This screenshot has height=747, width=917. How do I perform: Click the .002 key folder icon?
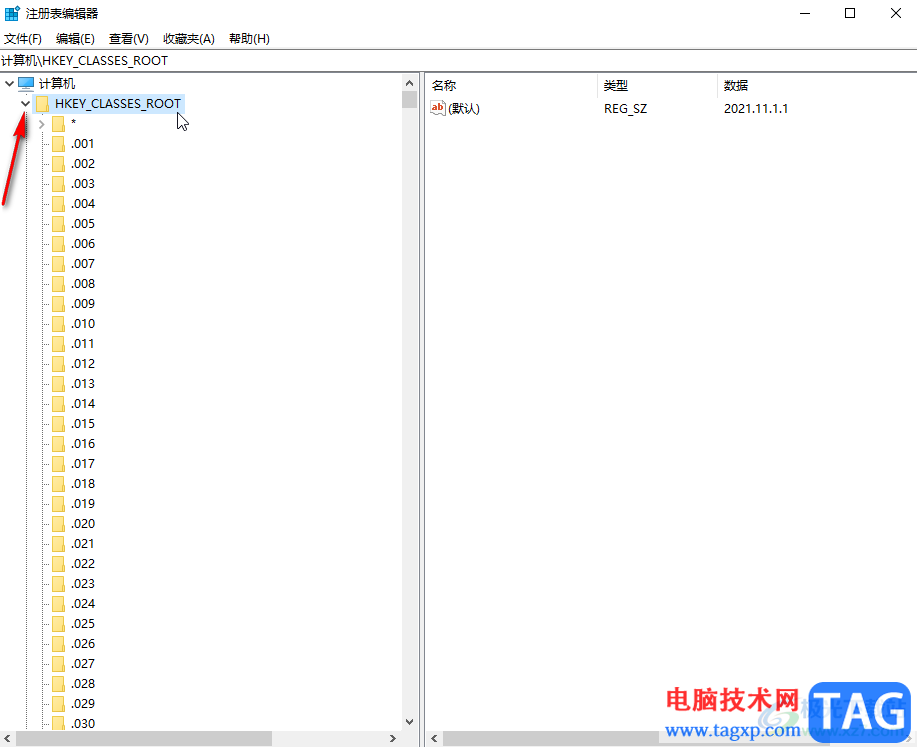tap(58, 164)
